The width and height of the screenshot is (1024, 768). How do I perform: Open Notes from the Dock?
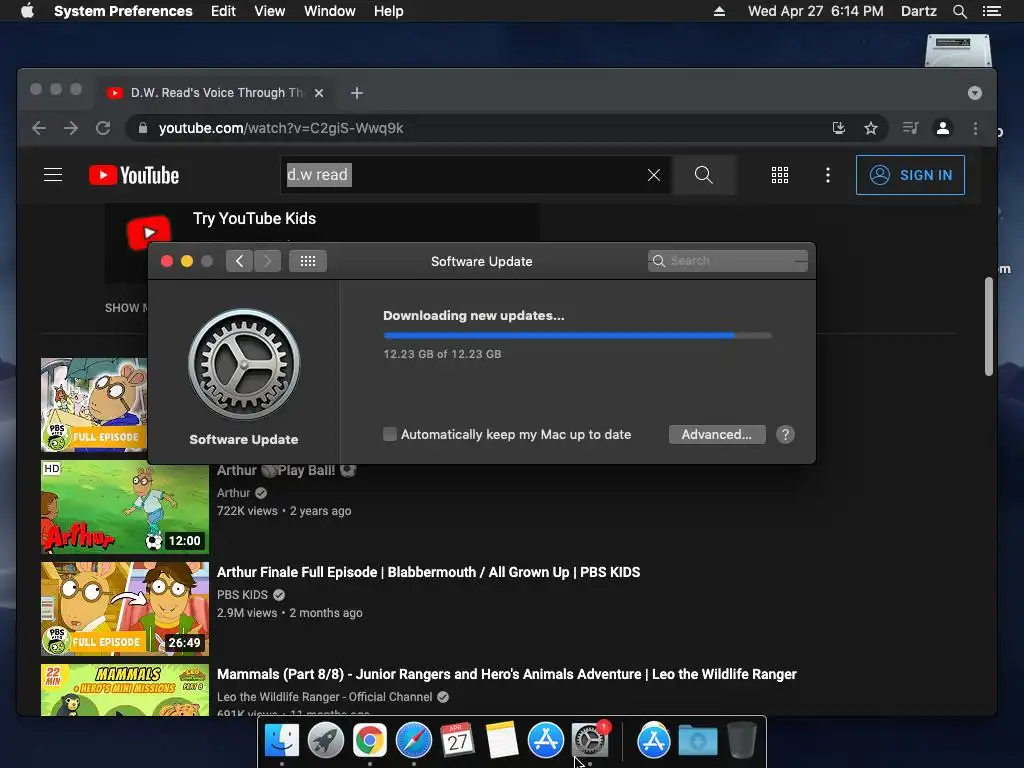502,741
